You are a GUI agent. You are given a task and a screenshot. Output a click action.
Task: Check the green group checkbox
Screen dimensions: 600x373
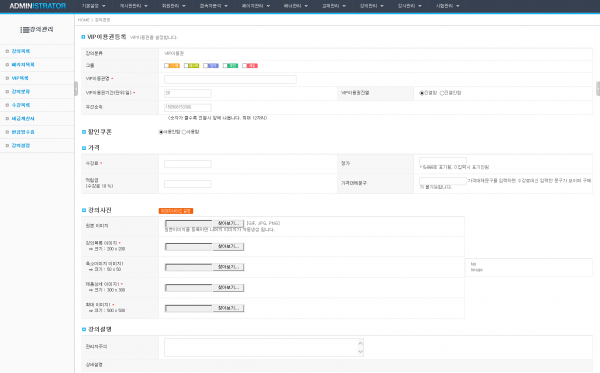pos(225,66)
